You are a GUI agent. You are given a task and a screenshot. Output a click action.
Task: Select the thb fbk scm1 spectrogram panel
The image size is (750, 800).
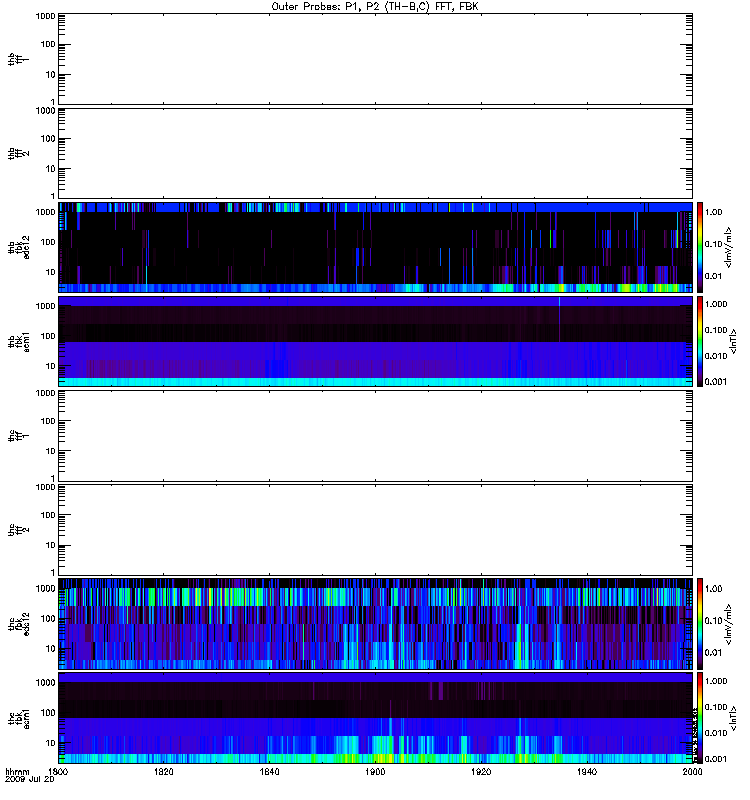pos(376,341)
